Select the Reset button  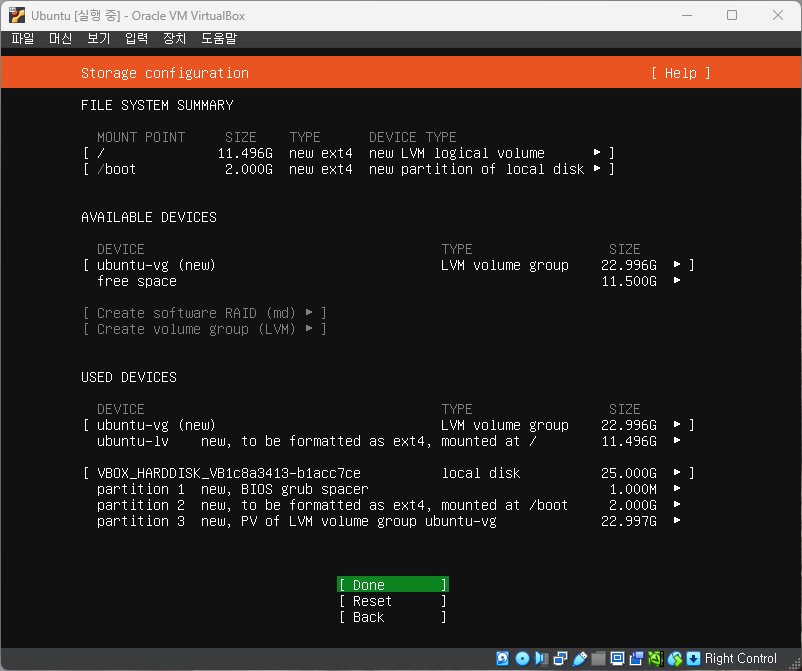[x=393, y=601]
